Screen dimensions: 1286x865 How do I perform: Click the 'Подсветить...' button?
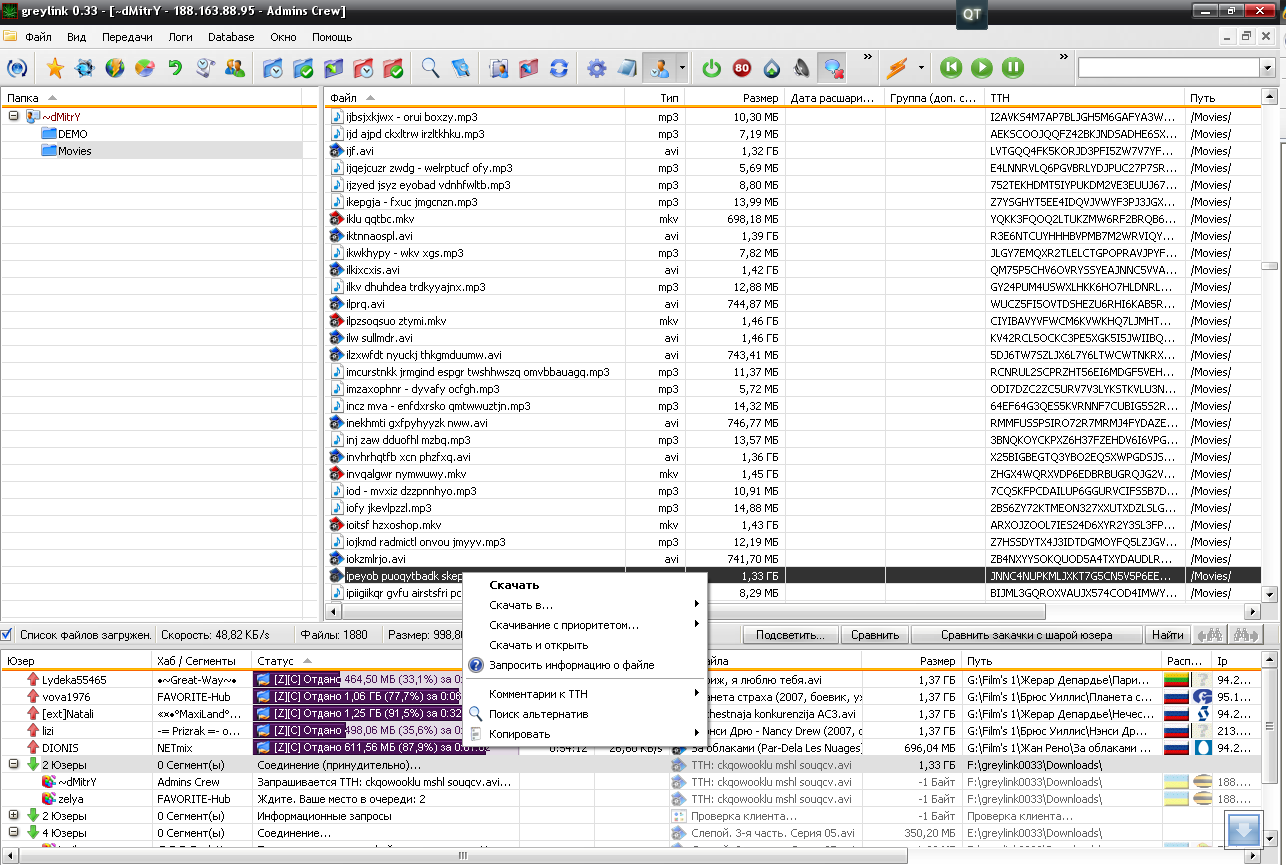point(790,635)
